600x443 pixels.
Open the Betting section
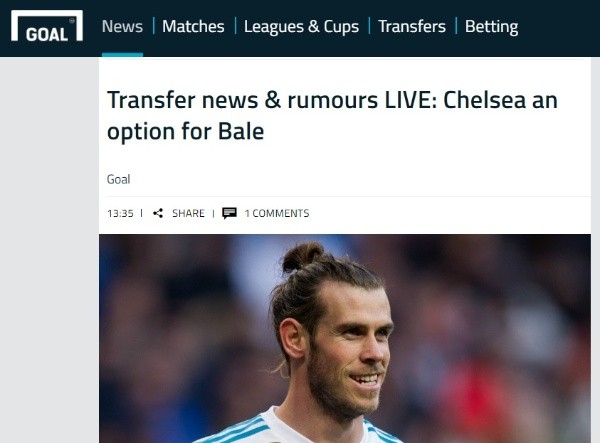491,26
